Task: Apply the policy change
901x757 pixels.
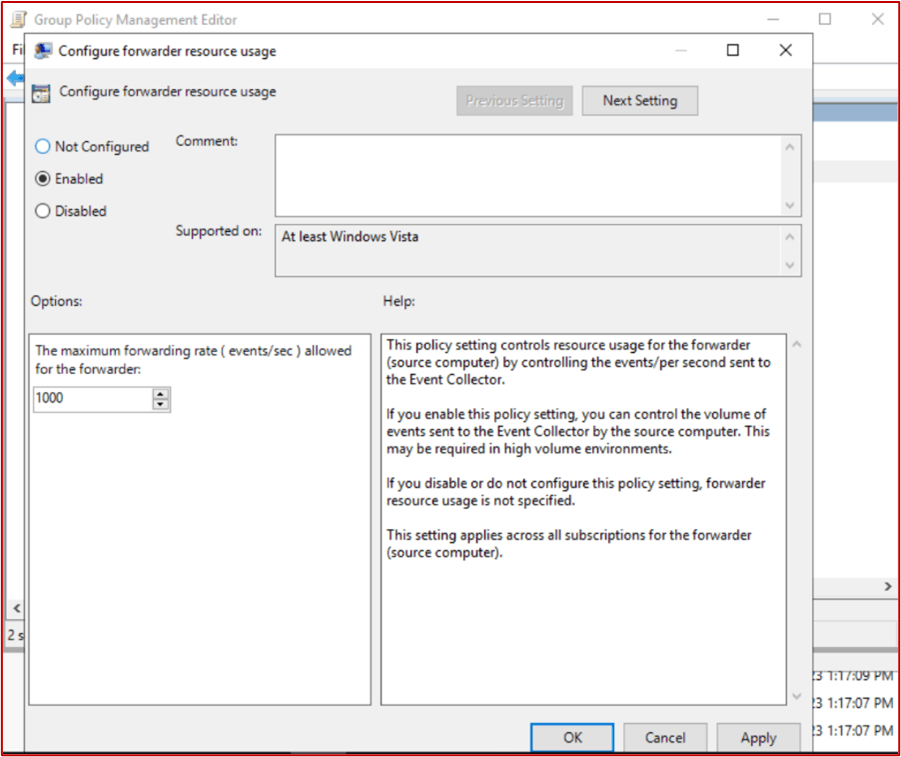Action: pos(758,736)
